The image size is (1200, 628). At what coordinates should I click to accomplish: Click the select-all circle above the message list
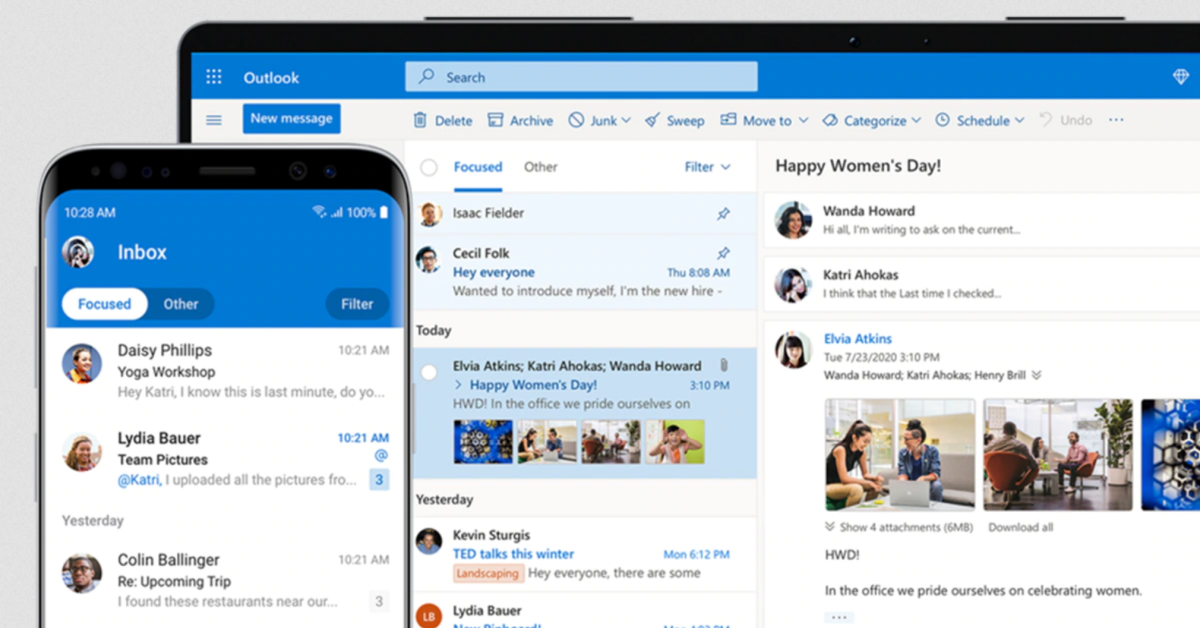coord(428,167)
